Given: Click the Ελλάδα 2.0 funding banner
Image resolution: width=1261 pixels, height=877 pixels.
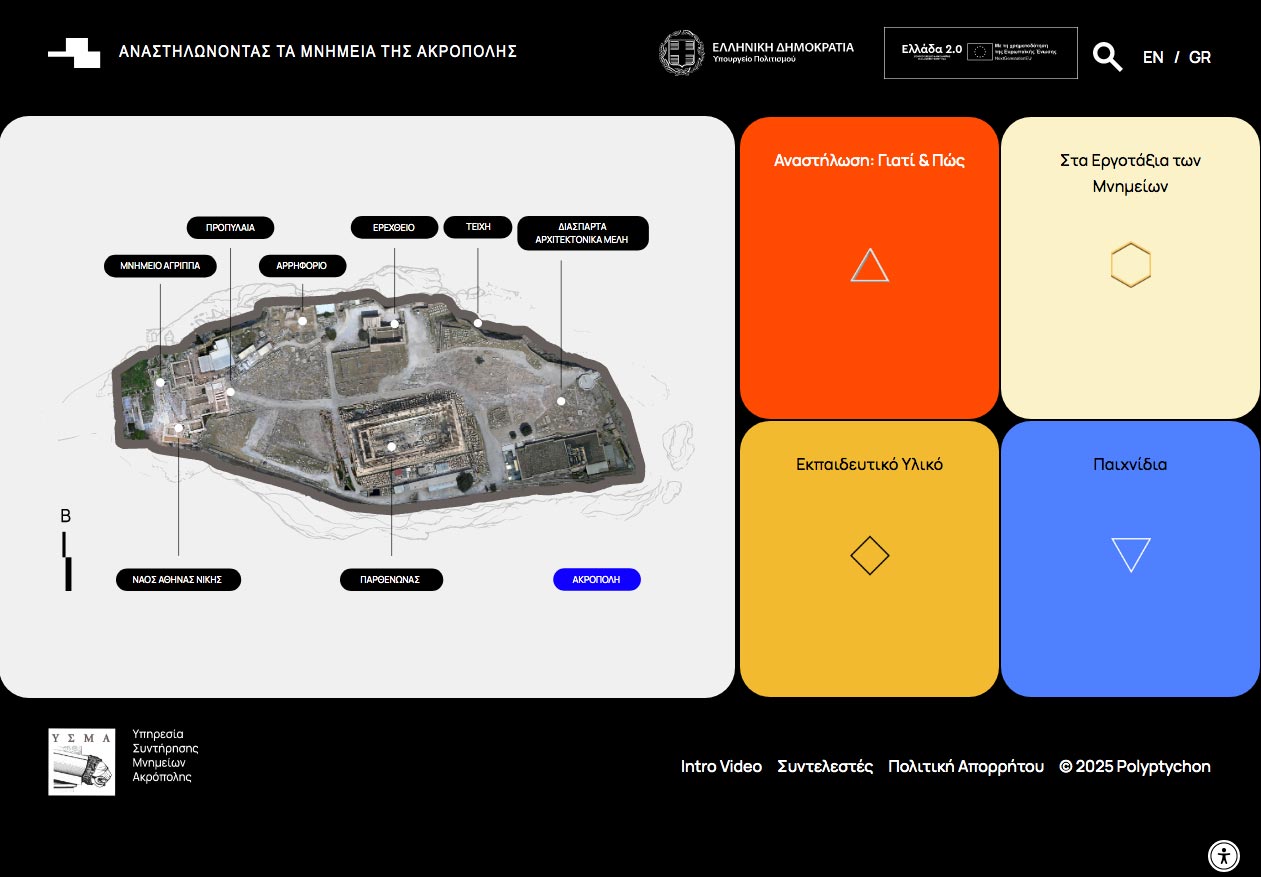Looking at the screenshot, I should pos(980,52).
